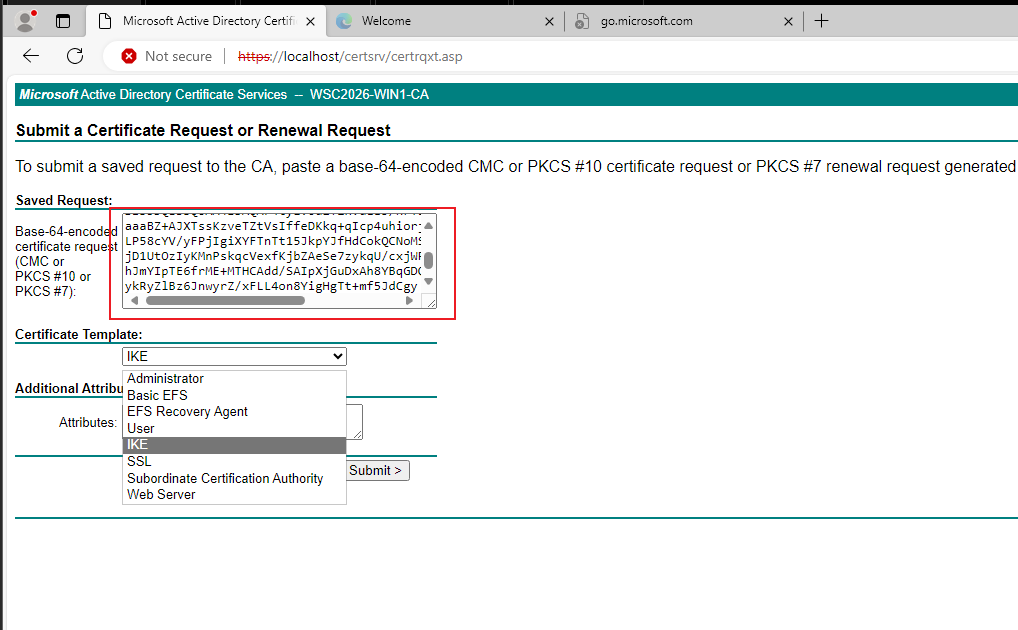This screenshot has height=630, width=1018.
Task: Click the browser back arrow
Action: point(31,56)
